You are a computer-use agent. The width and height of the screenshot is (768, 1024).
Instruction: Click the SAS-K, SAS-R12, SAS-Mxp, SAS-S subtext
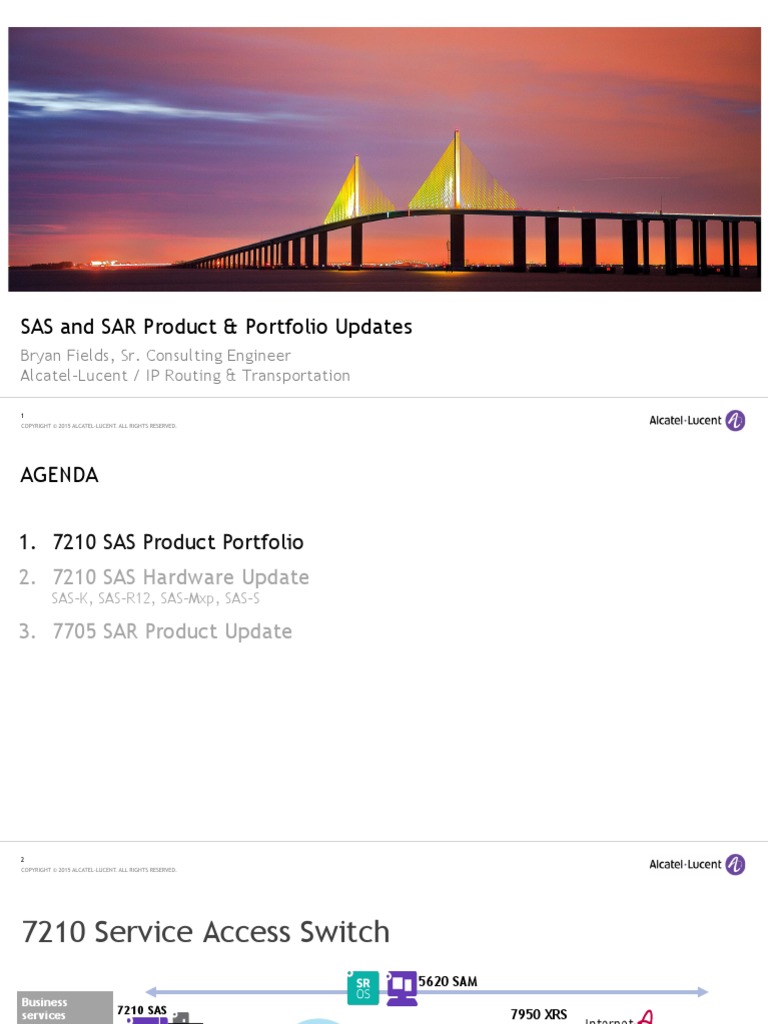pyautogui.click(x=156, y=598)
